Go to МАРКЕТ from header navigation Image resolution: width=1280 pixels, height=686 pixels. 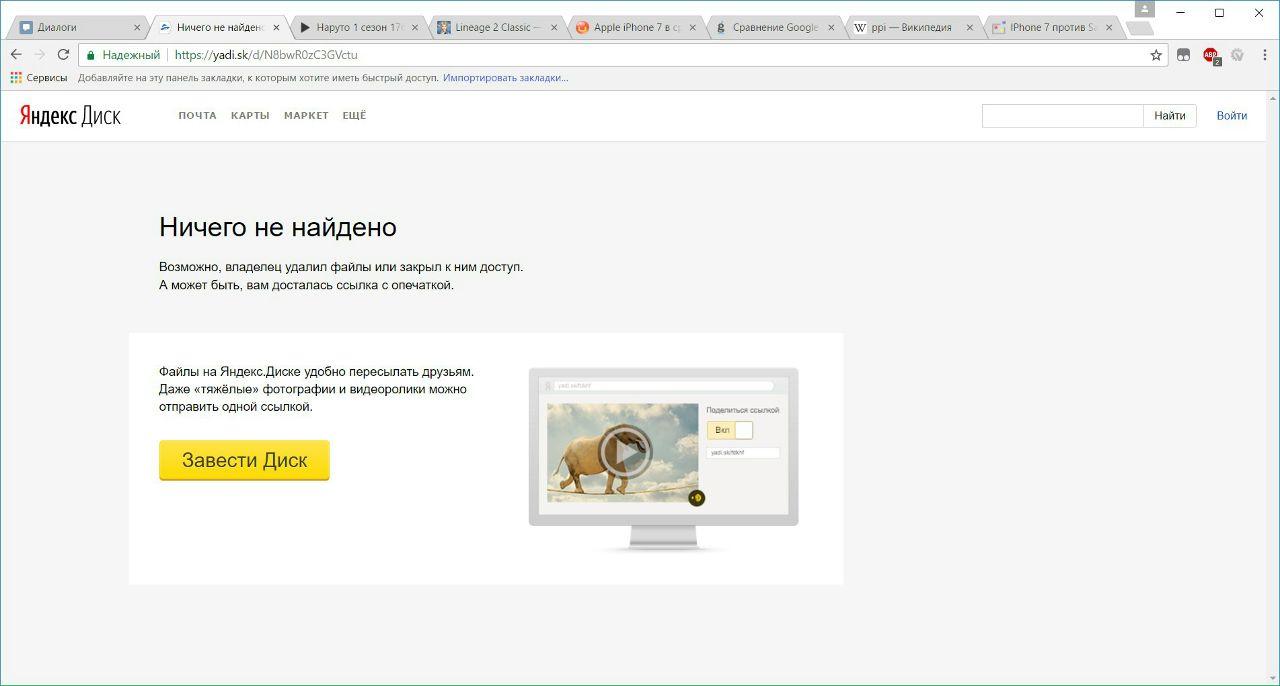(306, 116)
